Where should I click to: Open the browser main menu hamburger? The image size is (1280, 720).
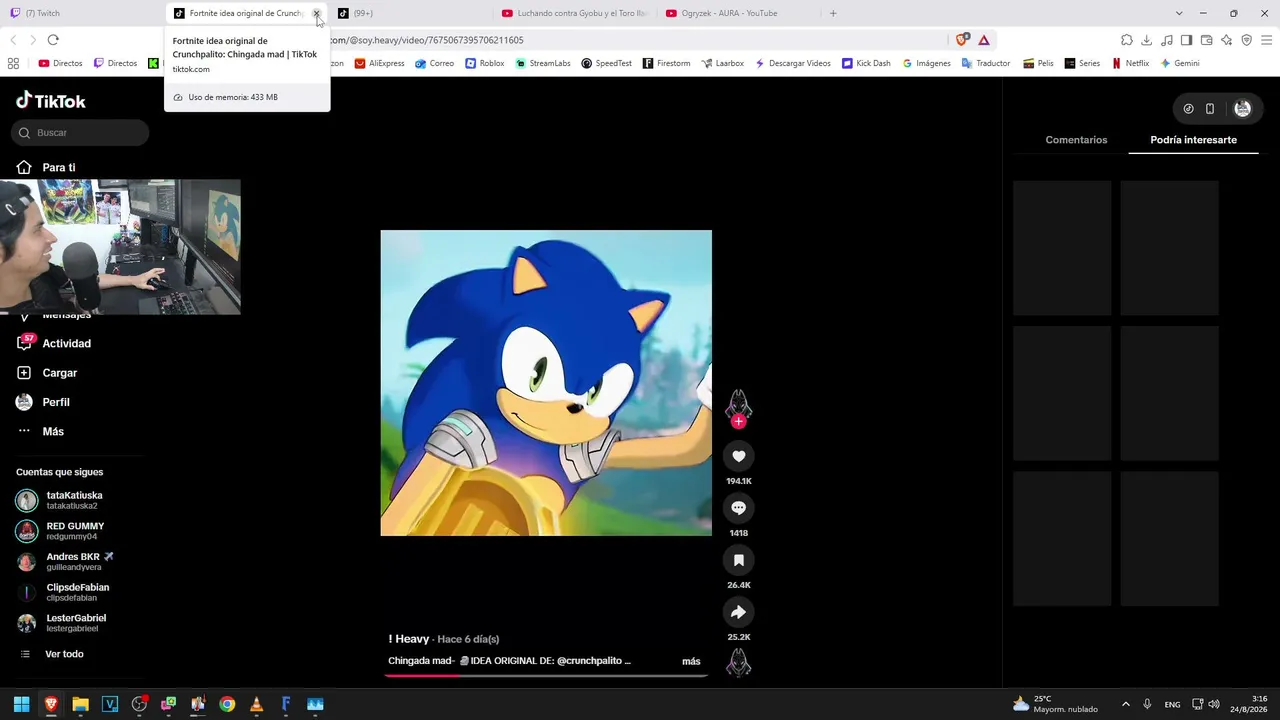coord(1266,40)
